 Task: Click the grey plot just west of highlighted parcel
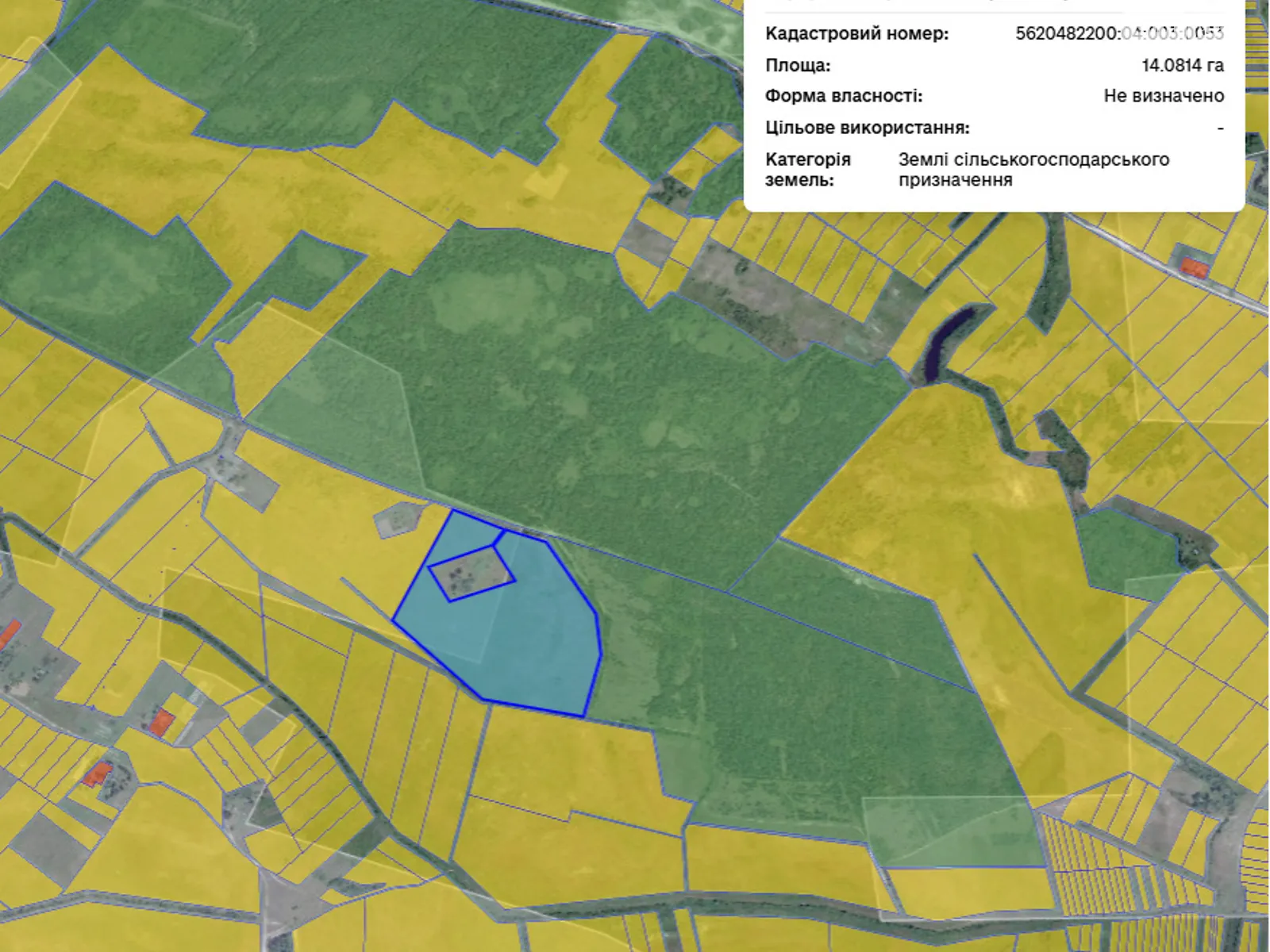(398, 520)
